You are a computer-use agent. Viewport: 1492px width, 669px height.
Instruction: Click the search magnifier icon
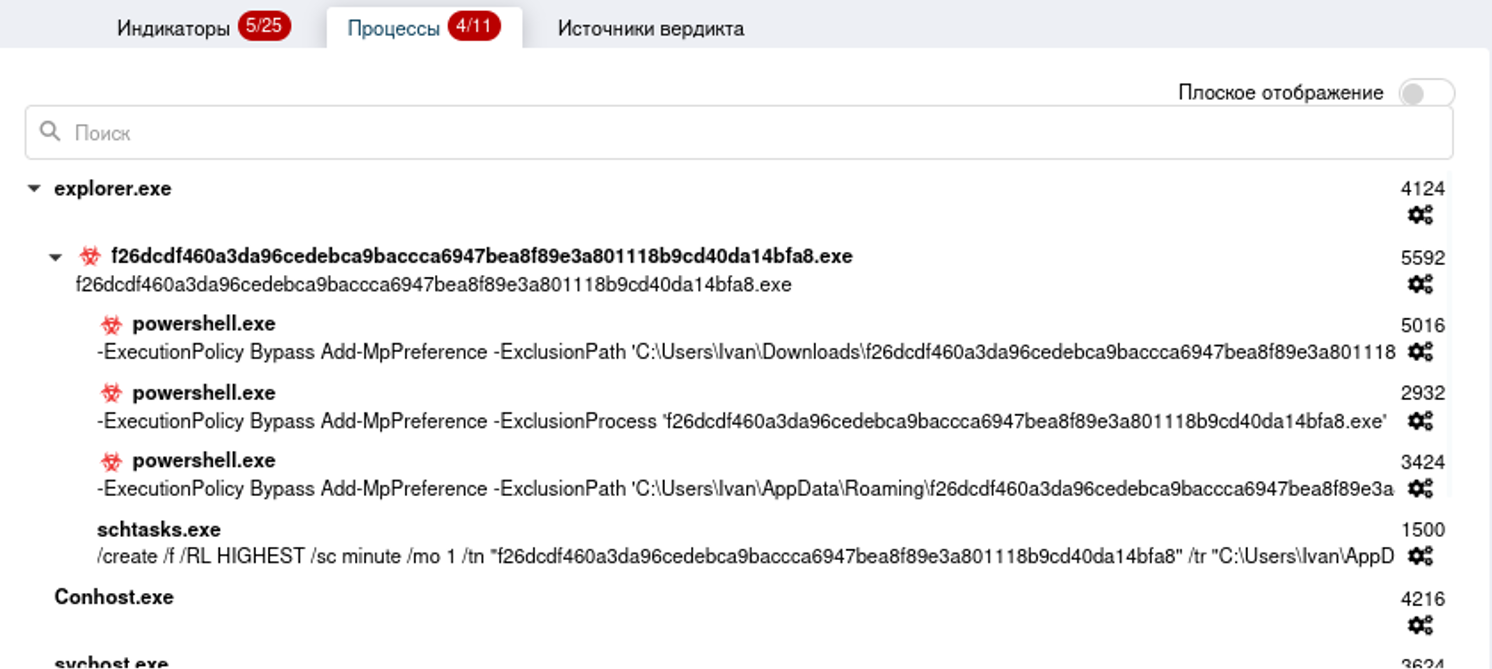coord(49,132)
